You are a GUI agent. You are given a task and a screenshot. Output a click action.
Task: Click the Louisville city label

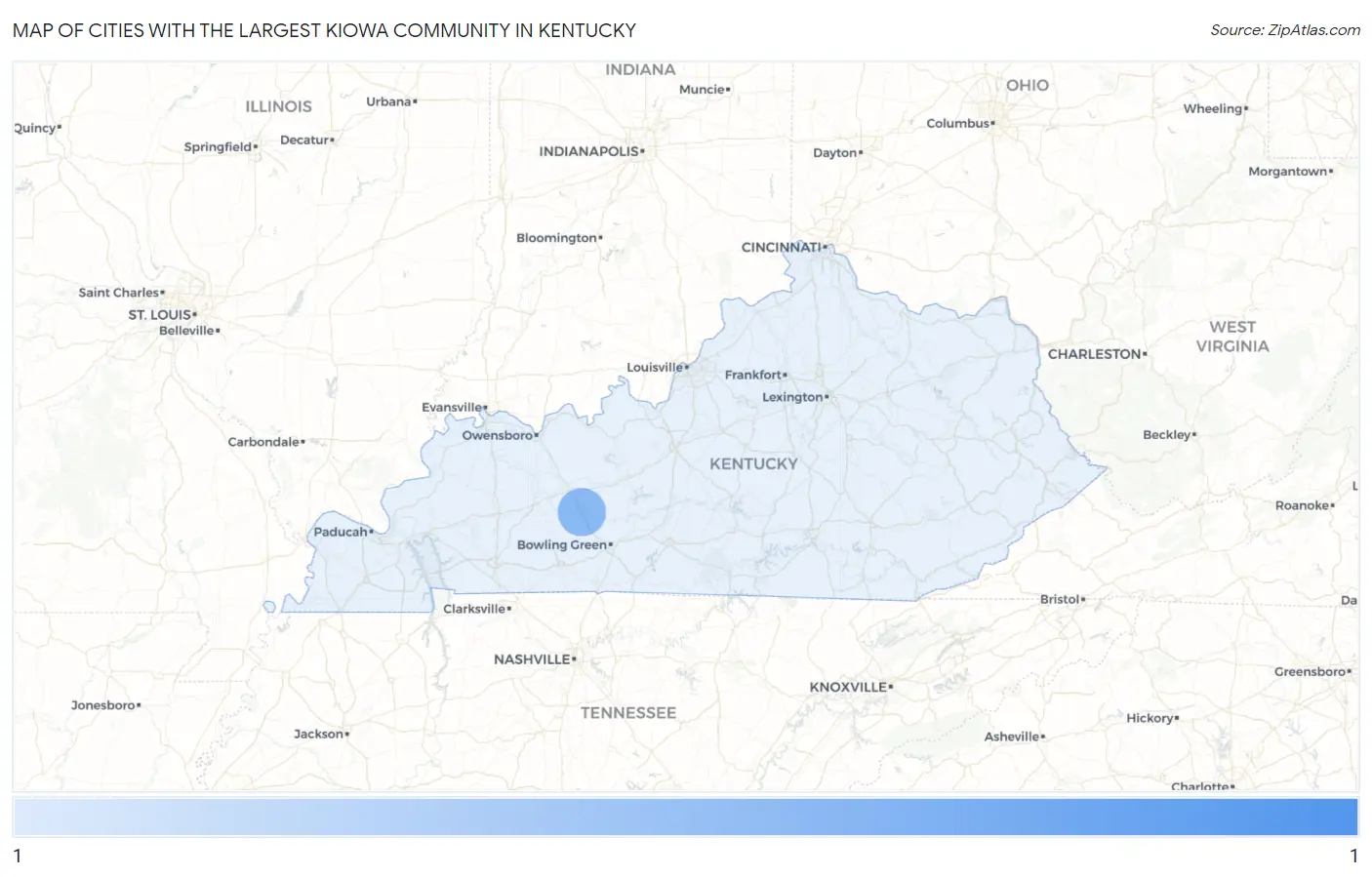pyautogui.click(x=655, y=368)
